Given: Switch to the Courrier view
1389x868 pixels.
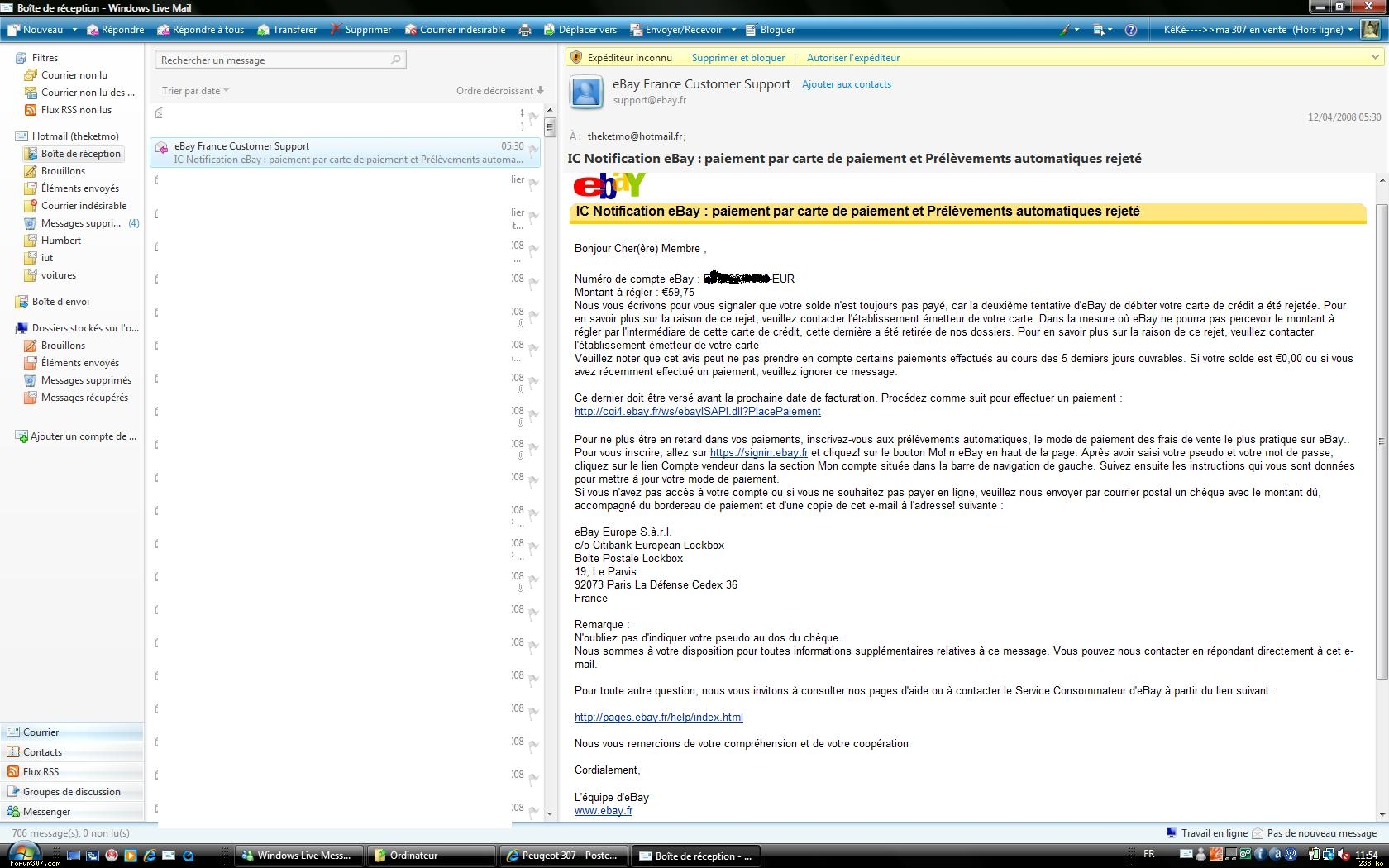Looking at the screenshot, I should (x=72, y=732).
